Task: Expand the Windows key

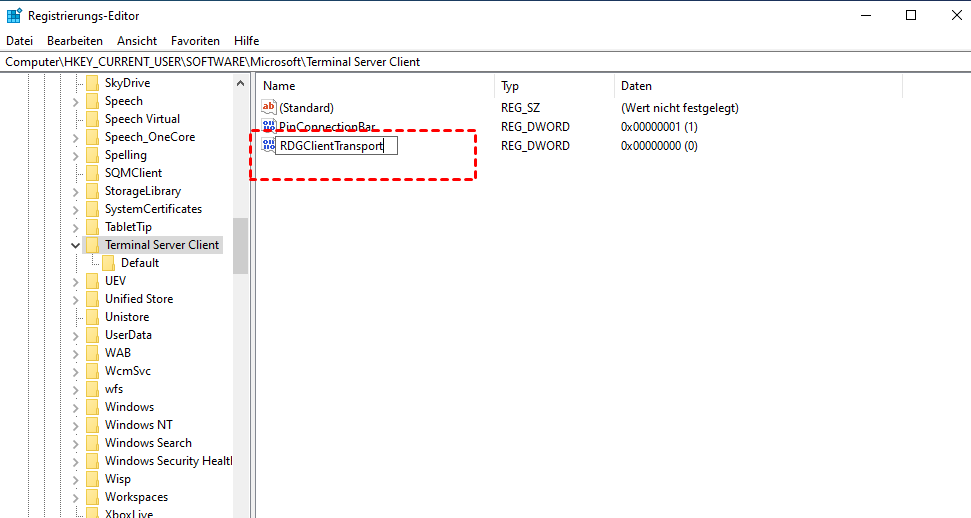Action: [76, 407]
